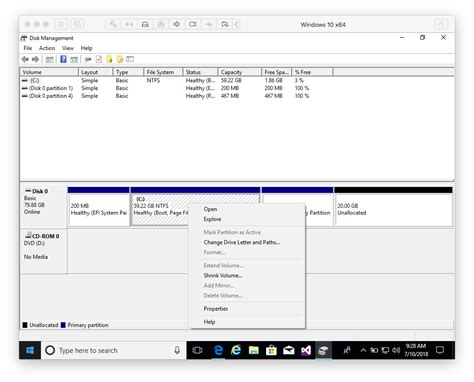This screenshot has width=474, height=382.
Task: Click the yellow folder with green arrow icon
Action: [109, 59]
